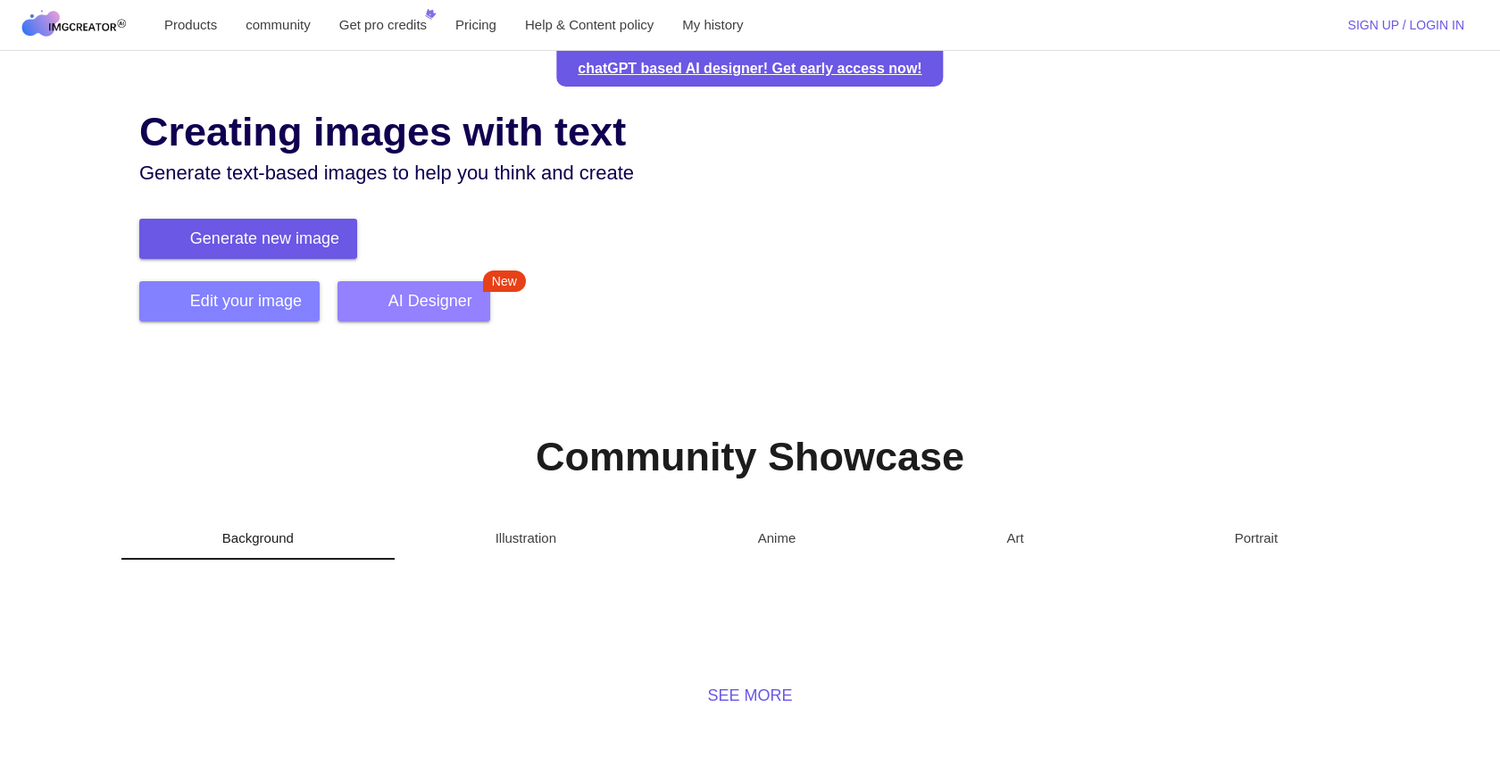Click the red New badge
1500x782 pixels.
point(504,281)
